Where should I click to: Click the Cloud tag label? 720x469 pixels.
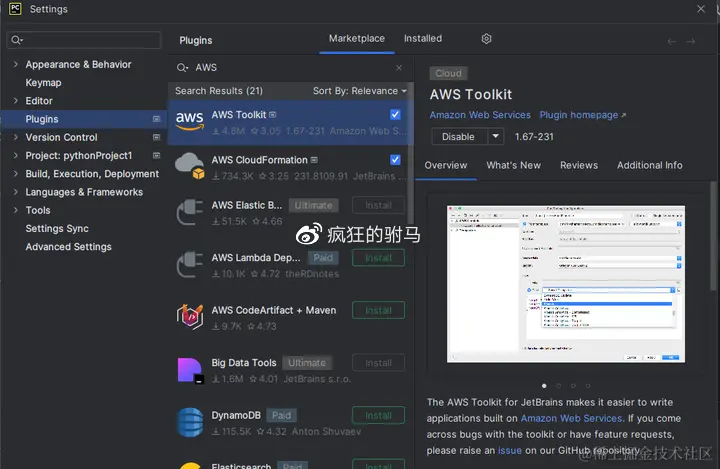click(x=448, y=73)
